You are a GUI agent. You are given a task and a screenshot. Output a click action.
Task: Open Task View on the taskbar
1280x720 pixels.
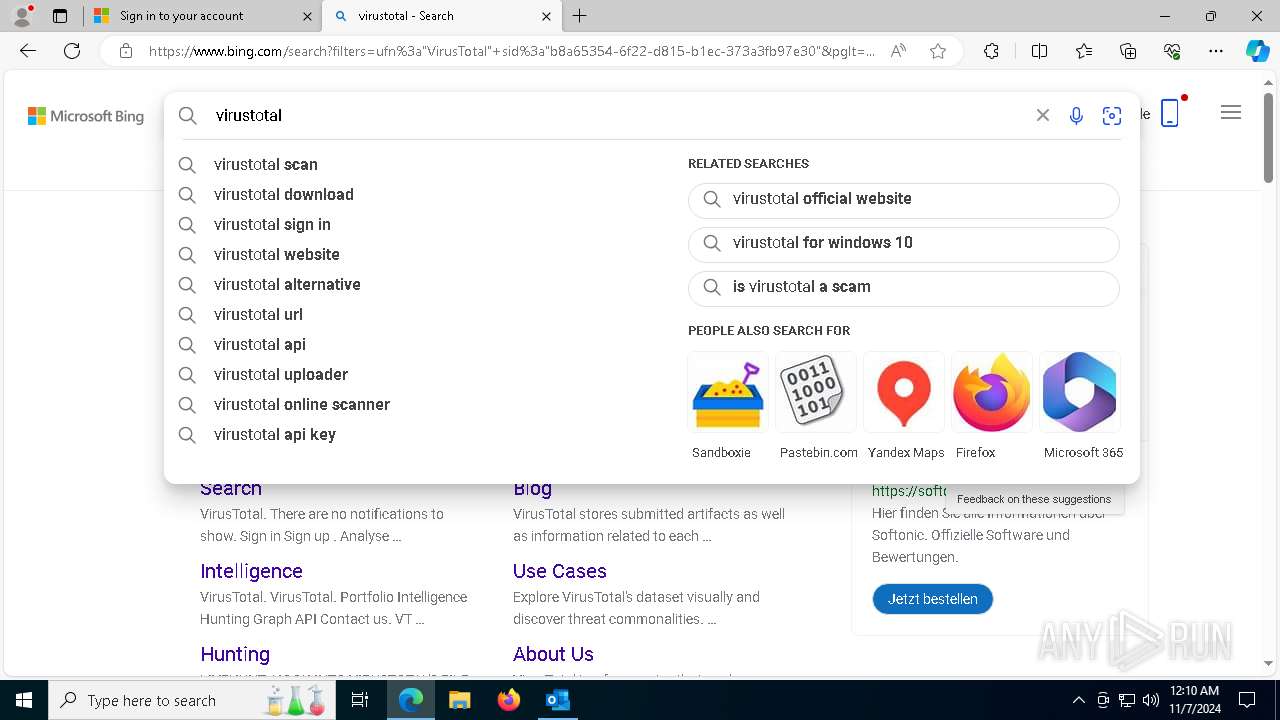361,700
